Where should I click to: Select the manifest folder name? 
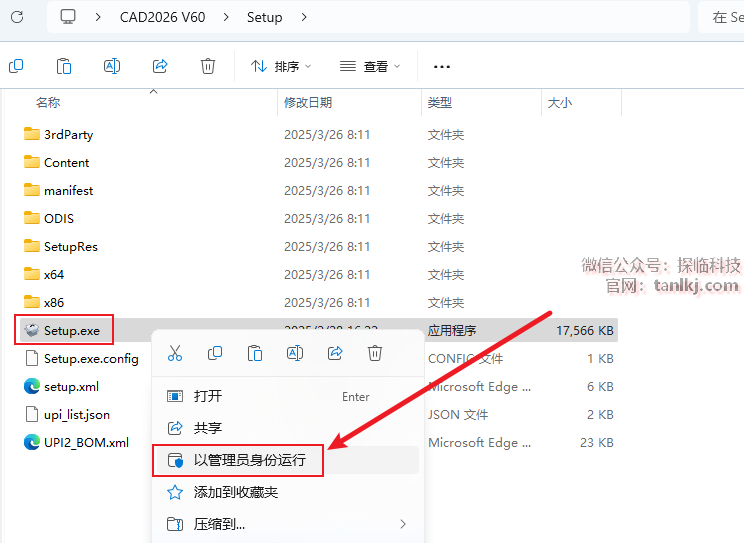[68, 190]
